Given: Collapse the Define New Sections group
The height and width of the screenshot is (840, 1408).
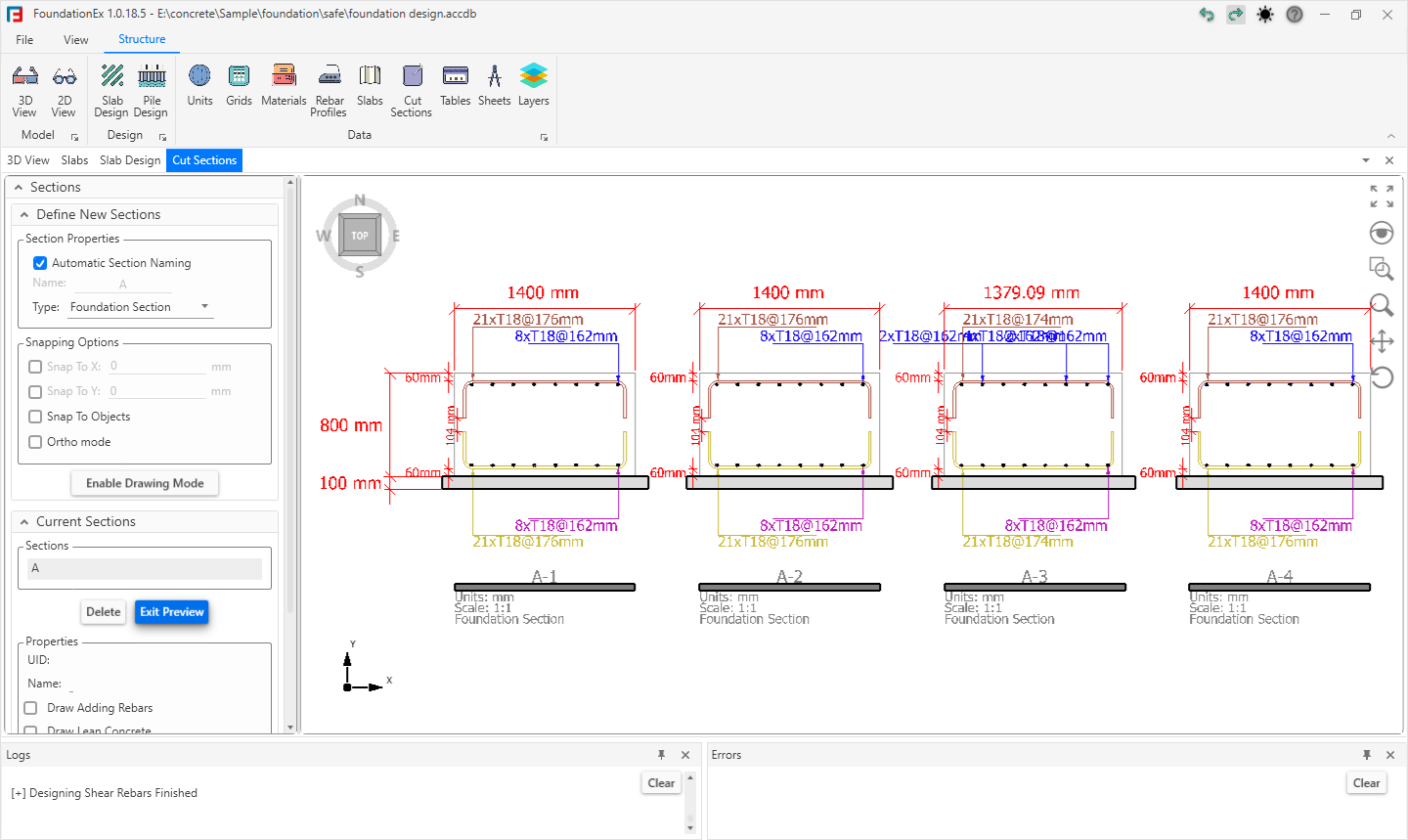Looking at the screenshot, I should pos(24,215).
